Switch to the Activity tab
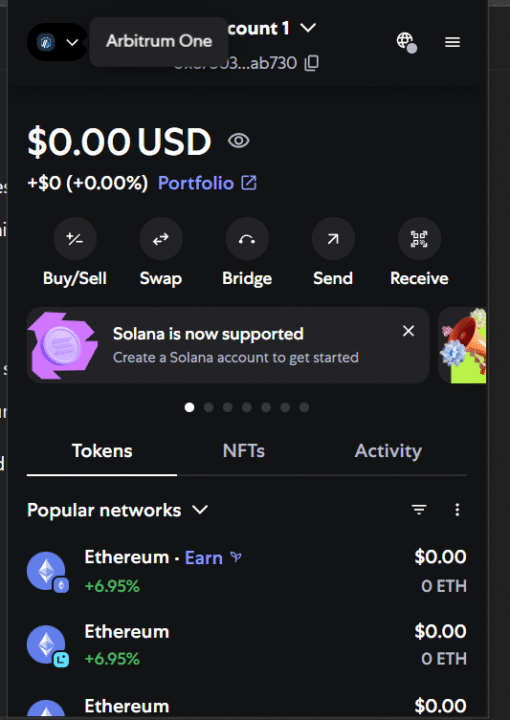Viewport: 510px width, 720px height. point(388,451)
